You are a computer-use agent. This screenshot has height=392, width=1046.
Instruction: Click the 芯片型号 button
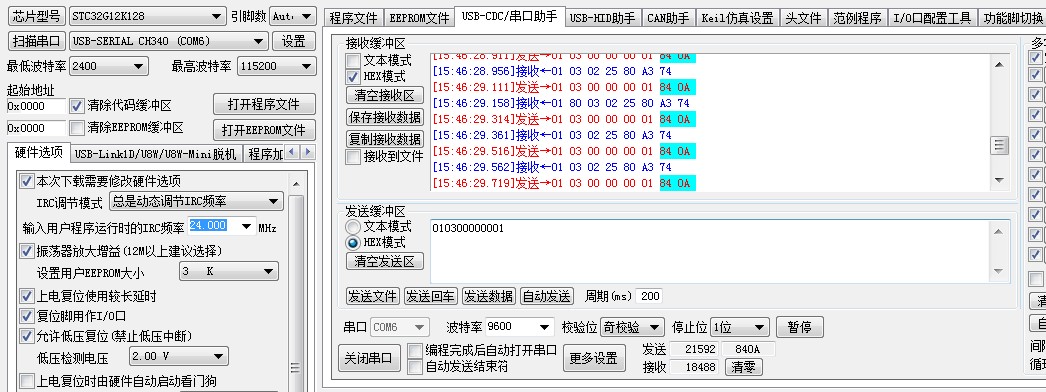point(36,16)
